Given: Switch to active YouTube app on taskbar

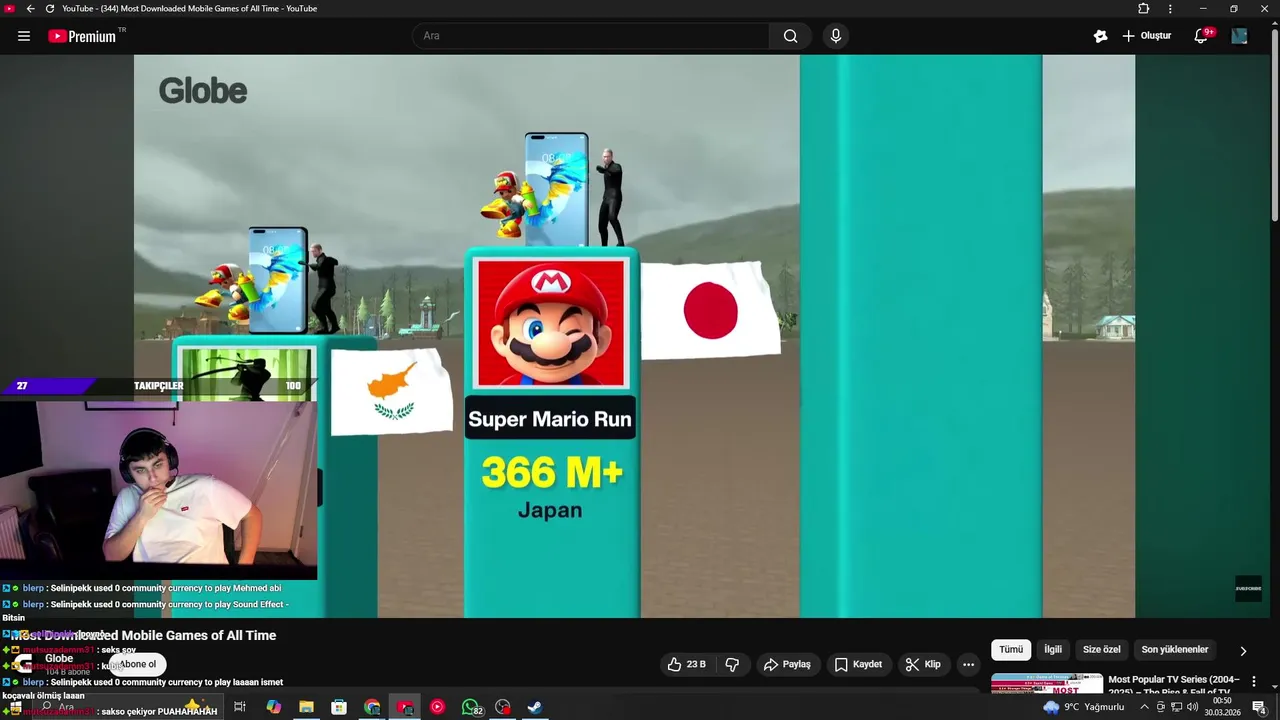Looking at the screenshot, I should click(405, 707).
